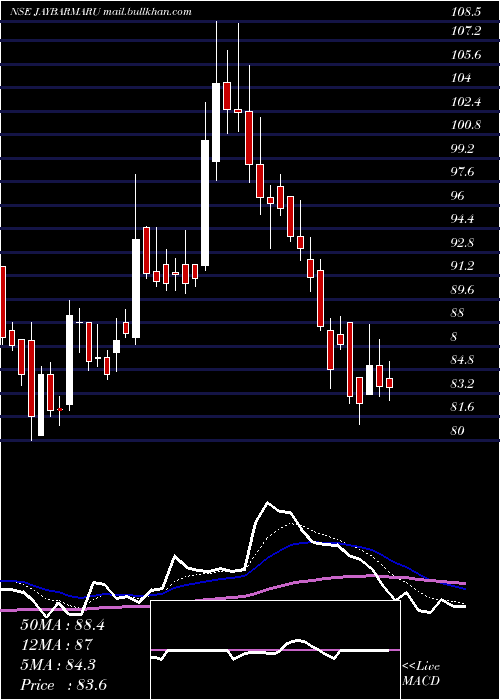Click the NSE JAYBARMARU chart title
The width and height of the screenshot is (500, 700).
(55, 12)
